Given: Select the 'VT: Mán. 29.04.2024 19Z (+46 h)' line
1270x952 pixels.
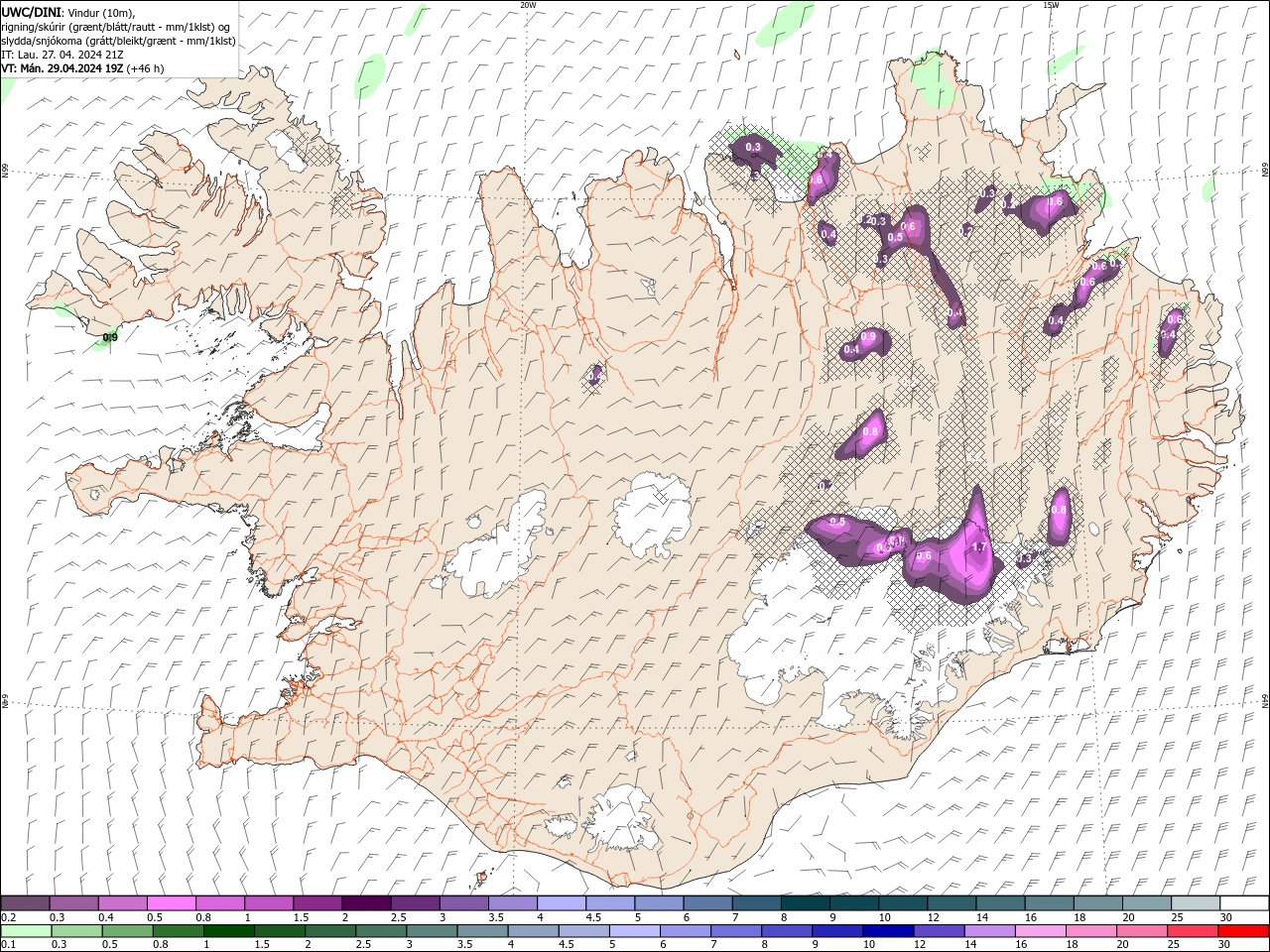Looking at the screenshot, I should point(82,68).
